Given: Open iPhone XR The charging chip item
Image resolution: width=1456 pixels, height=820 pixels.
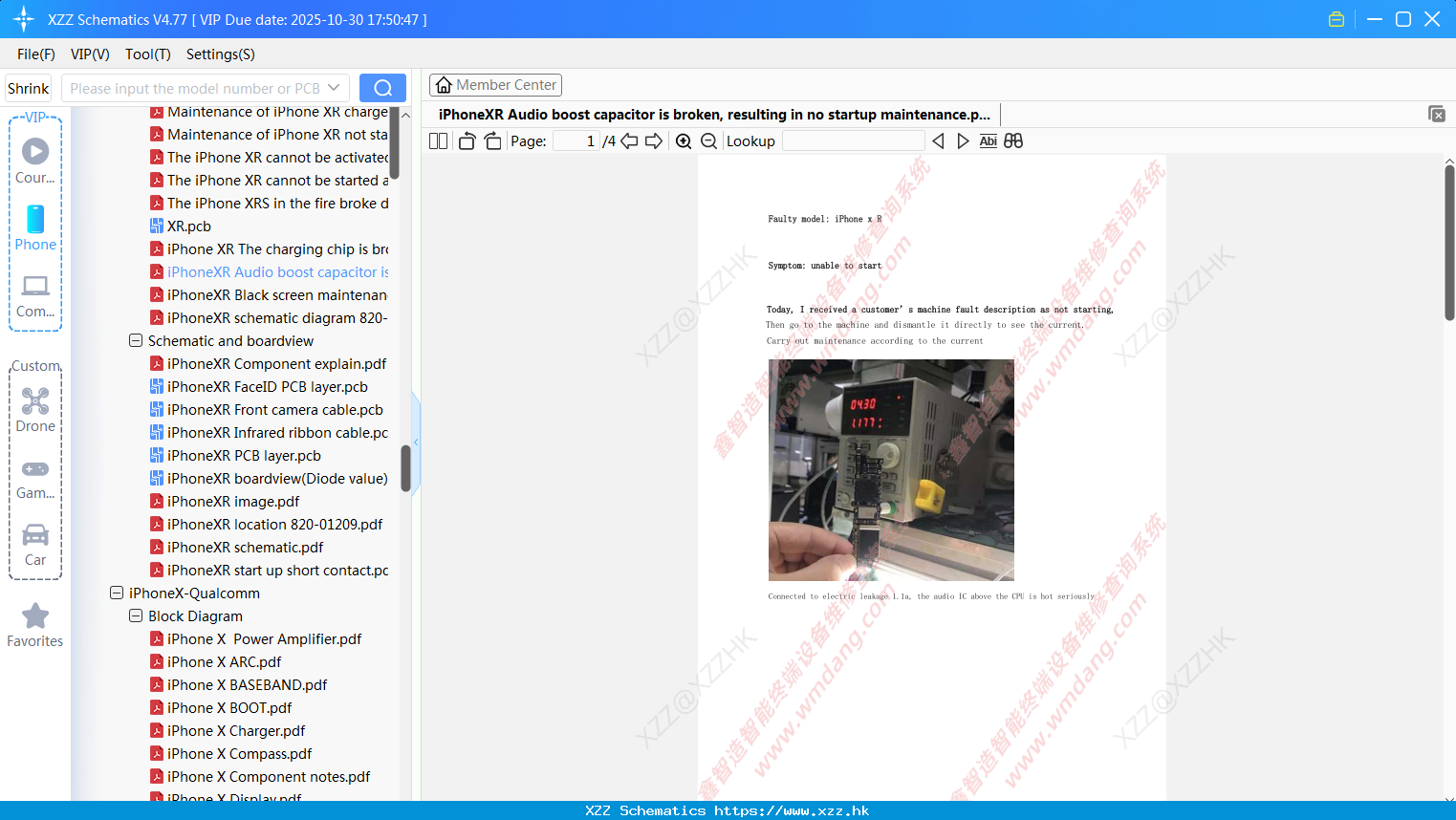Looking at the screenshot, I should pos(277,248).
